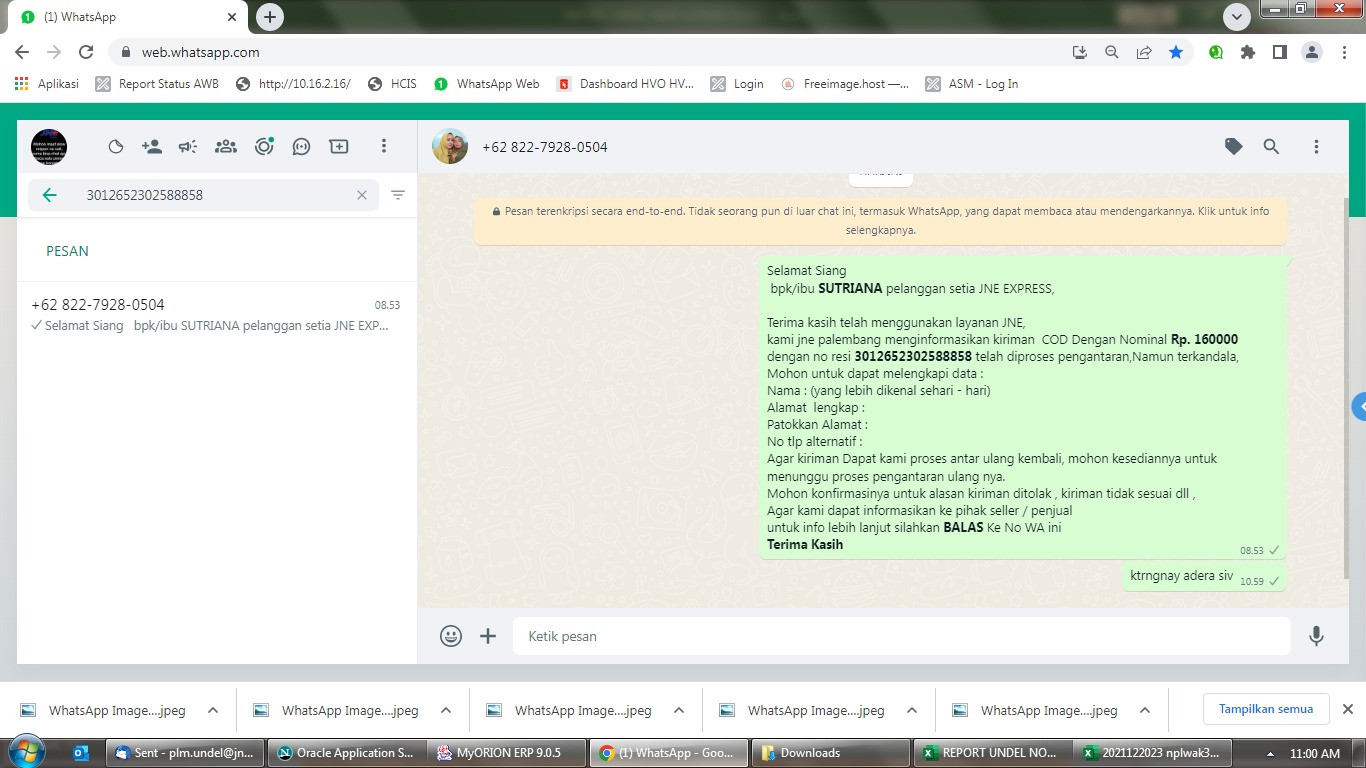Click the add contact icon in sidebar
The height and width of the screenshot is (768, 1366).
pos(152,147)
